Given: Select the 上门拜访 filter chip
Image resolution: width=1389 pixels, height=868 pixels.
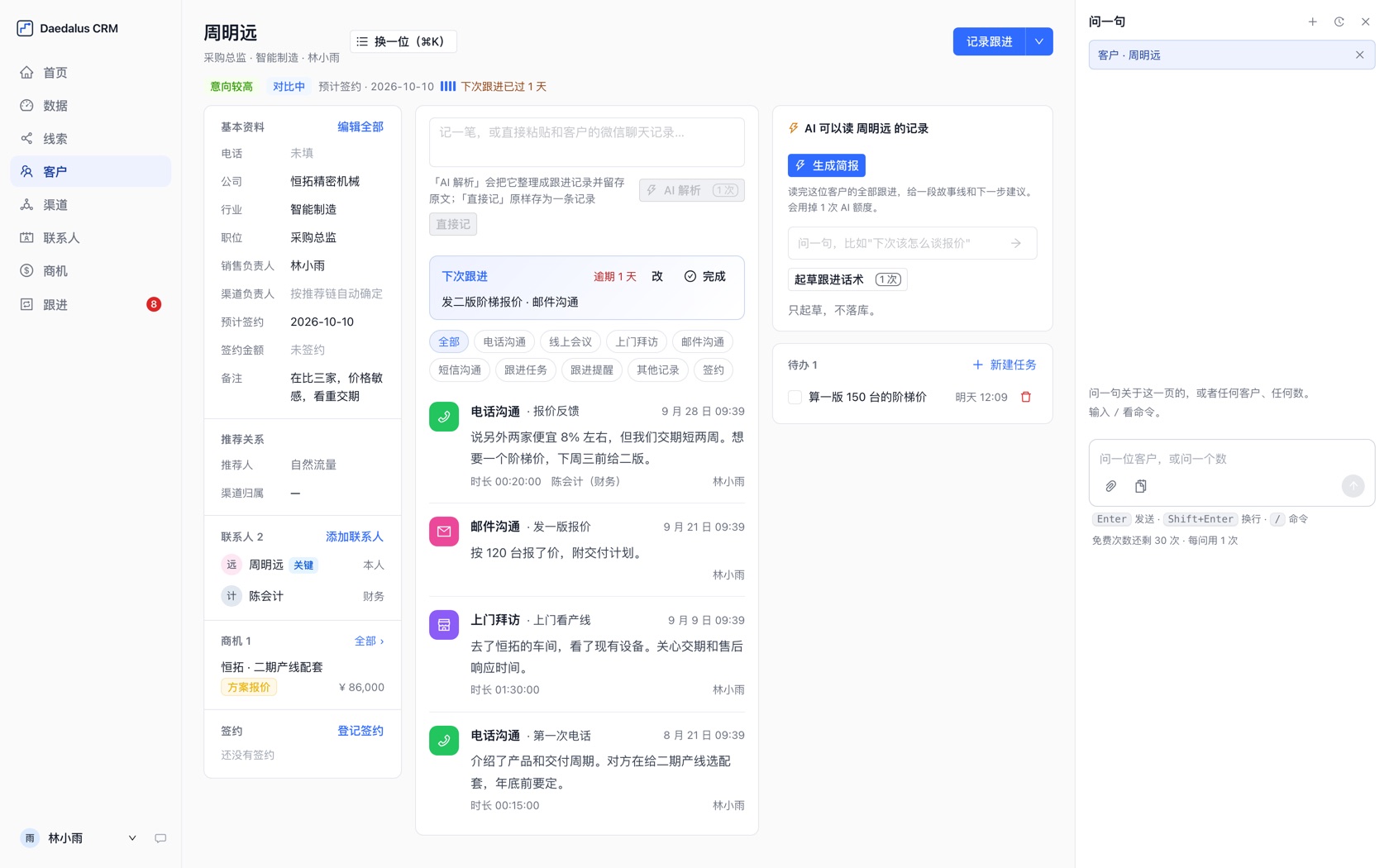Looking at the screenshot, I should point(637,342).
